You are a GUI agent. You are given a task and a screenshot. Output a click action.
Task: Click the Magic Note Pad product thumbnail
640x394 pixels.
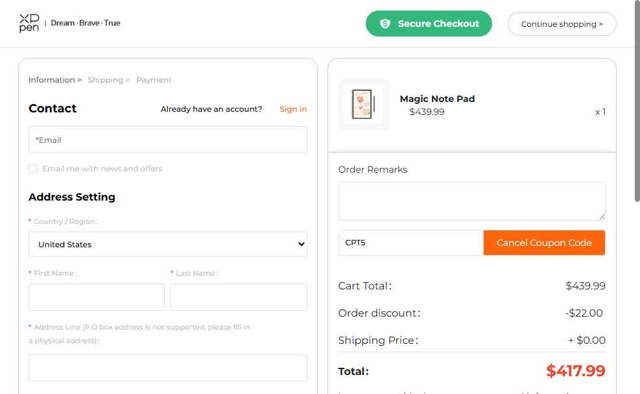click(364, 105)
